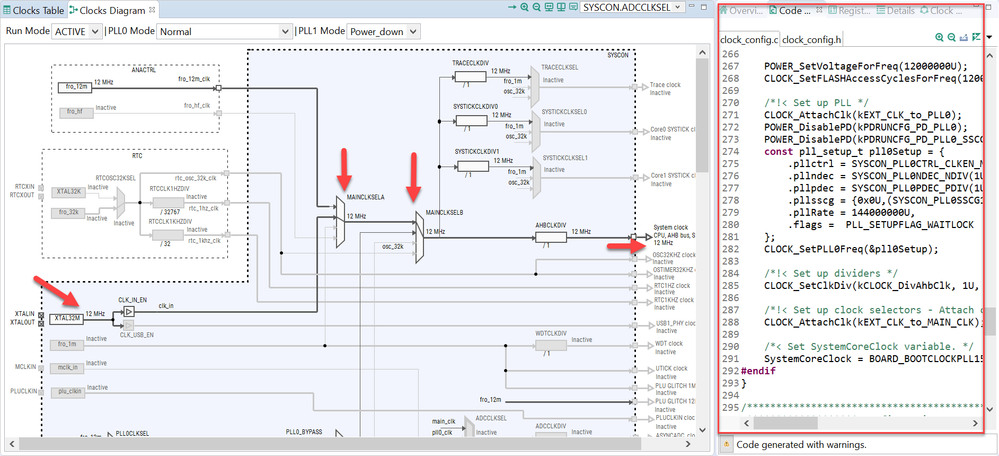
Task: Click code line CLOCK_SetPLL0Freq(&pll0Setup);
Action: pos(851,248)
